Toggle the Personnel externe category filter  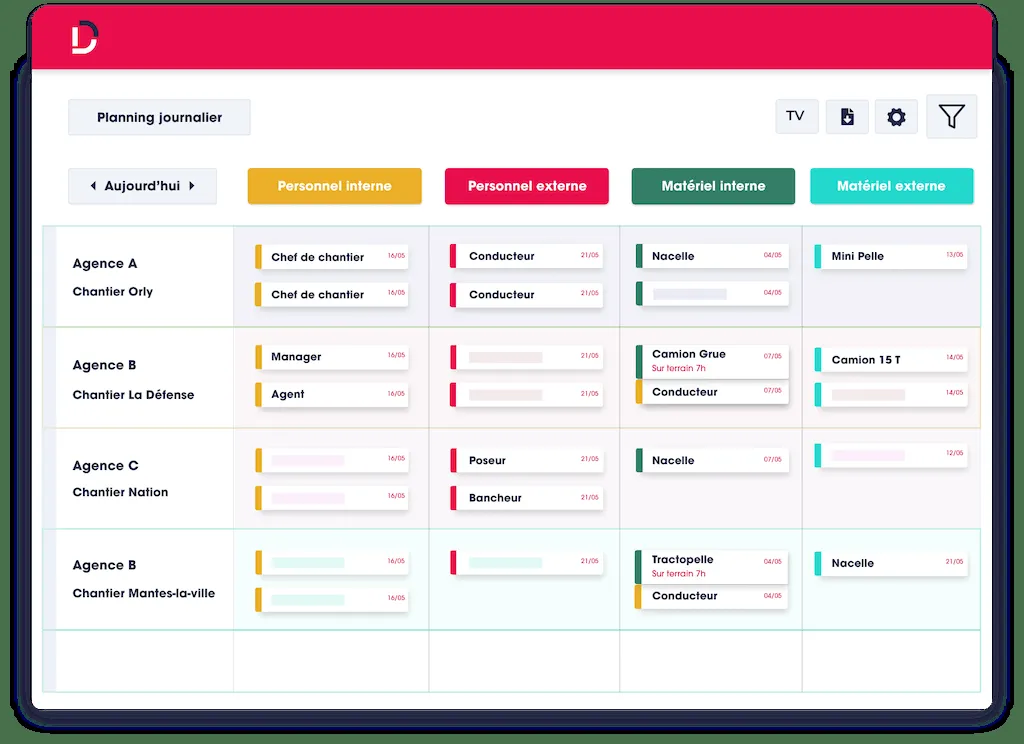pos(526,186)
